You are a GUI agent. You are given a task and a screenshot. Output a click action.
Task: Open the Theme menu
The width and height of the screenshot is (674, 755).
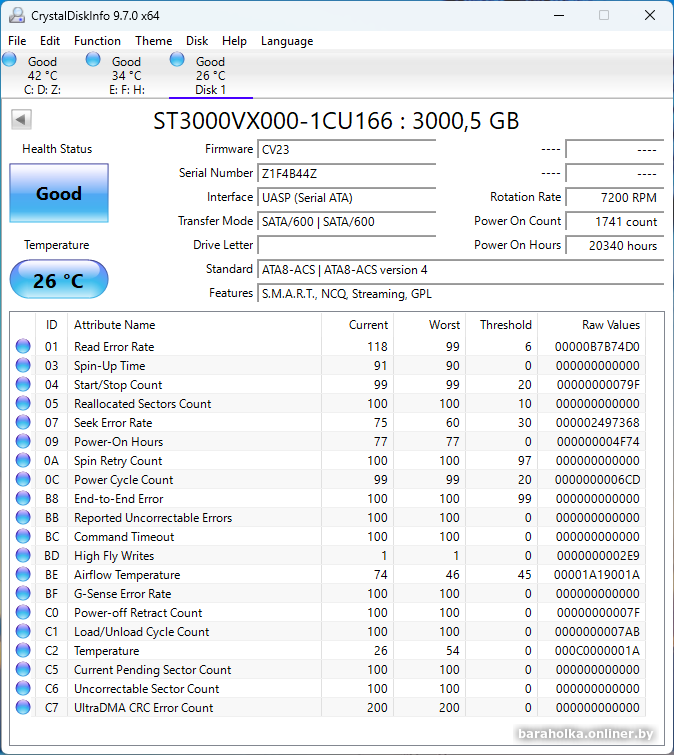153,41
